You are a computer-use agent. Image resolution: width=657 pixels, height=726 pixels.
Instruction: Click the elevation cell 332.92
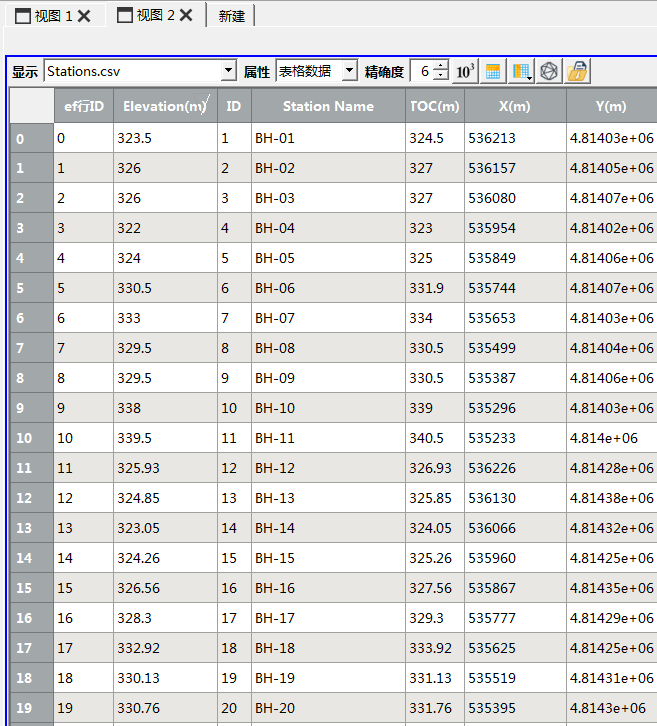(165, 648)
